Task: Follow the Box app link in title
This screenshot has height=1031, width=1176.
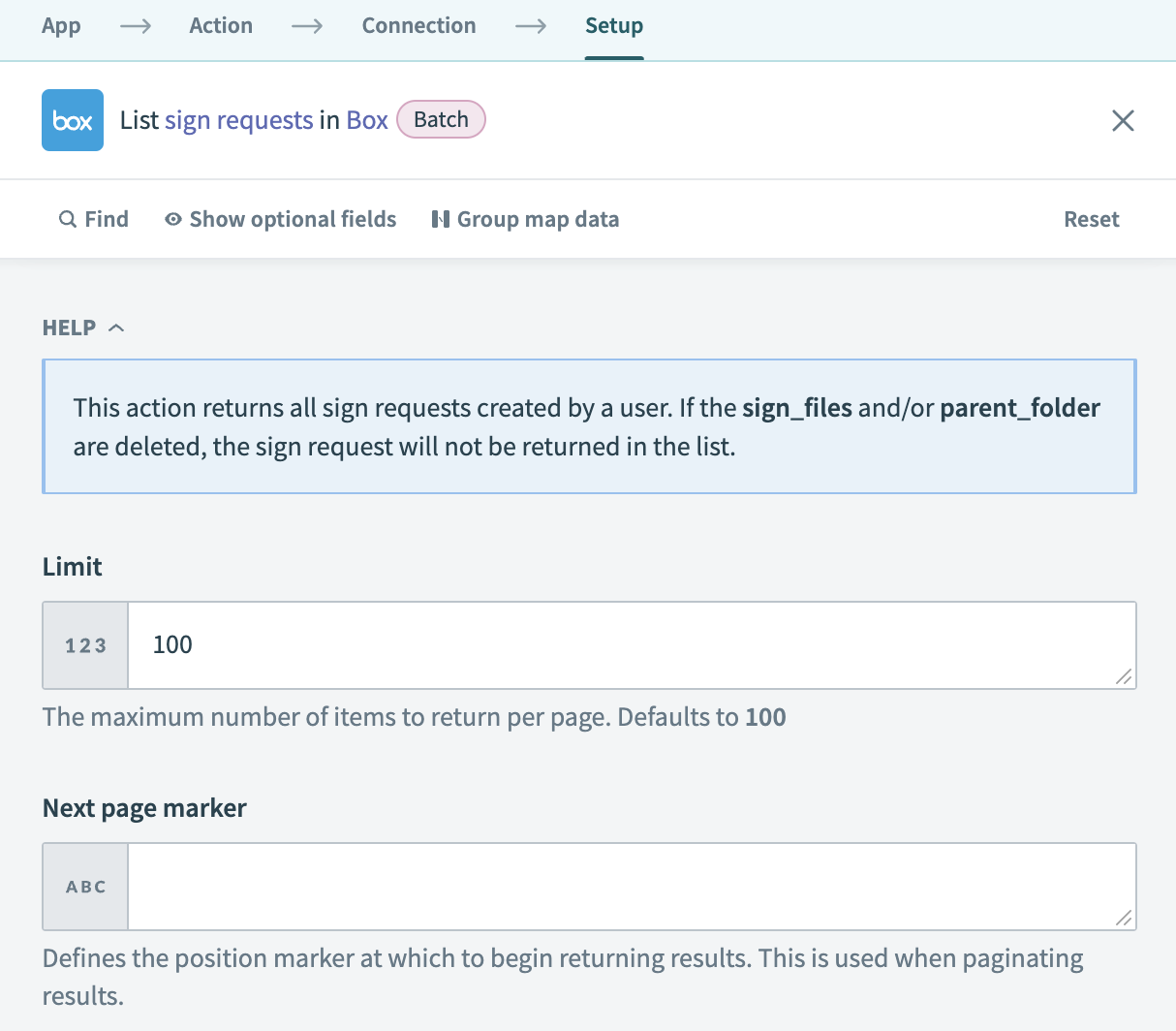Action: [367, 120]
